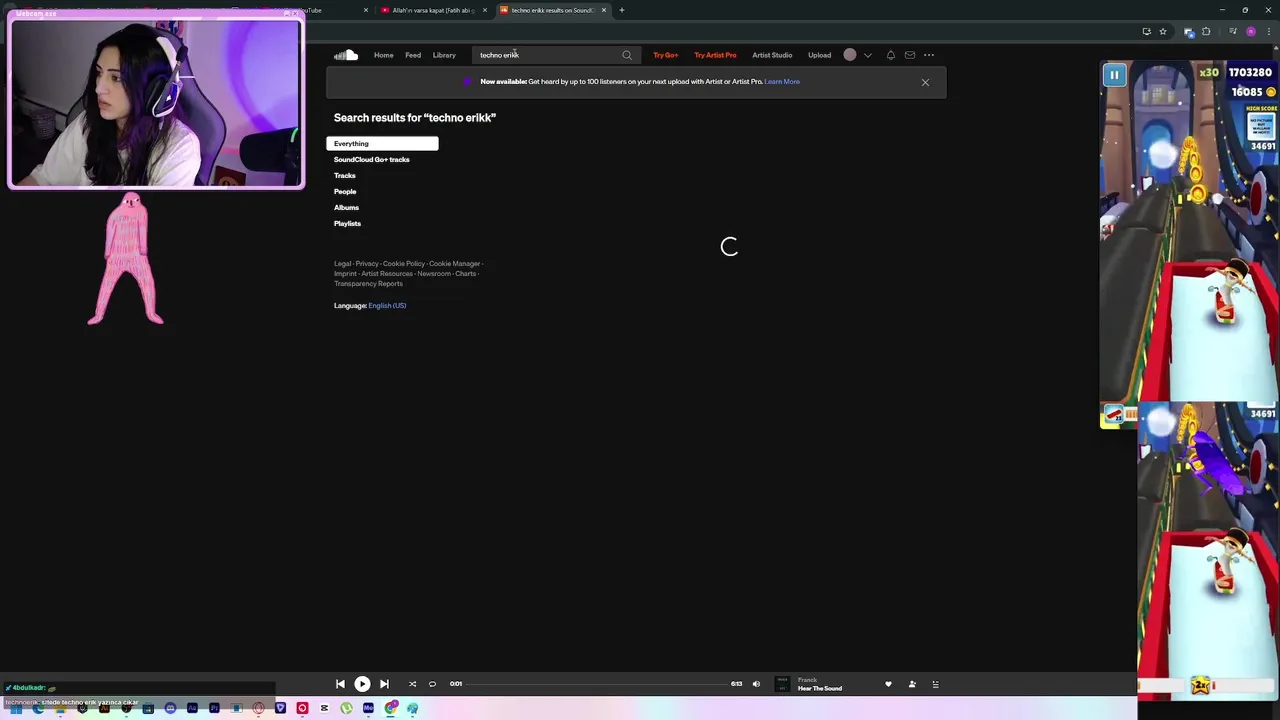Bookmark this page with star icon
This screenshot has width=1280, height=720.
pos(1163,32)
